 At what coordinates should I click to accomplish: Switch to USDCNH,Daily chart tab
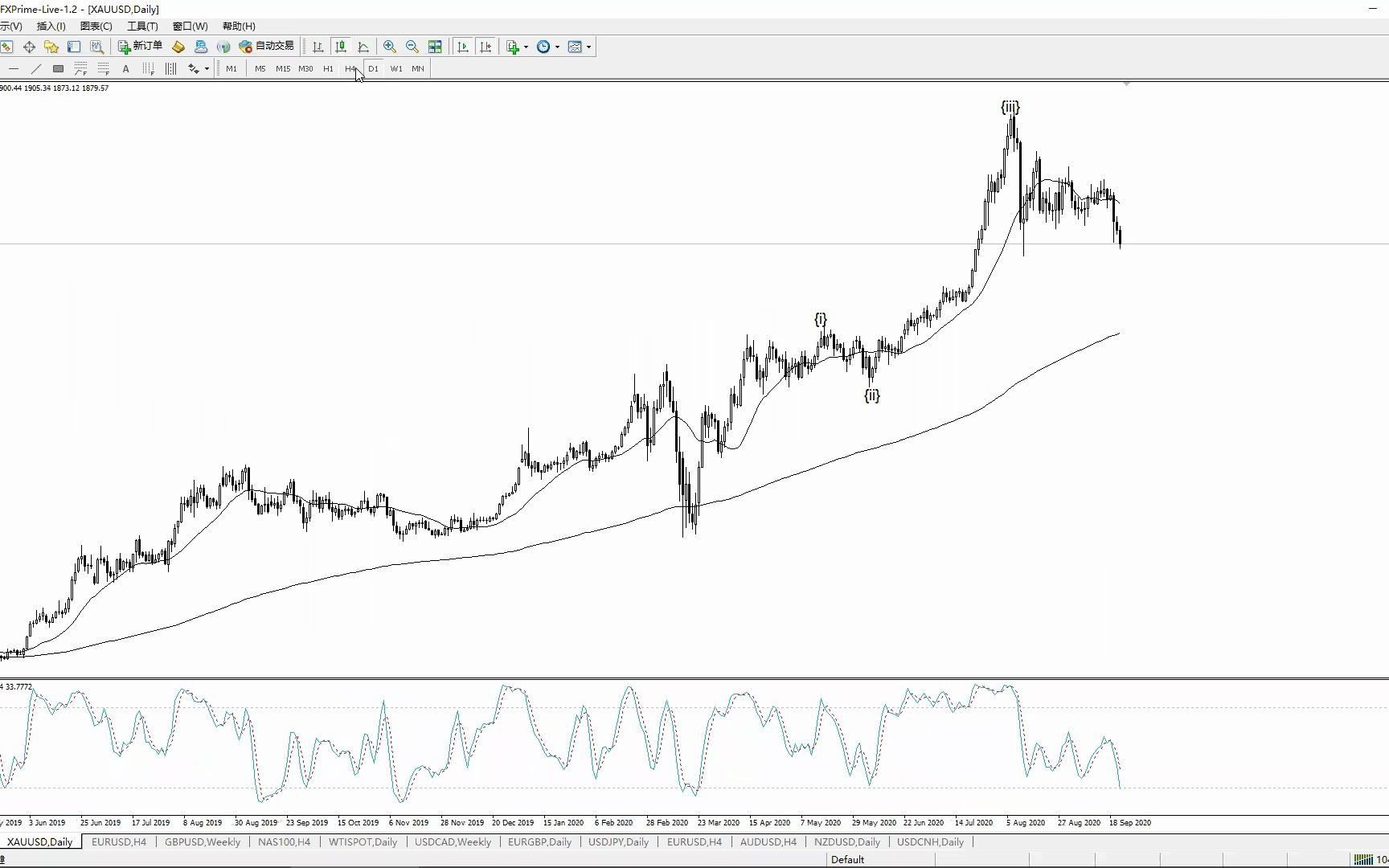coord(930,841)
